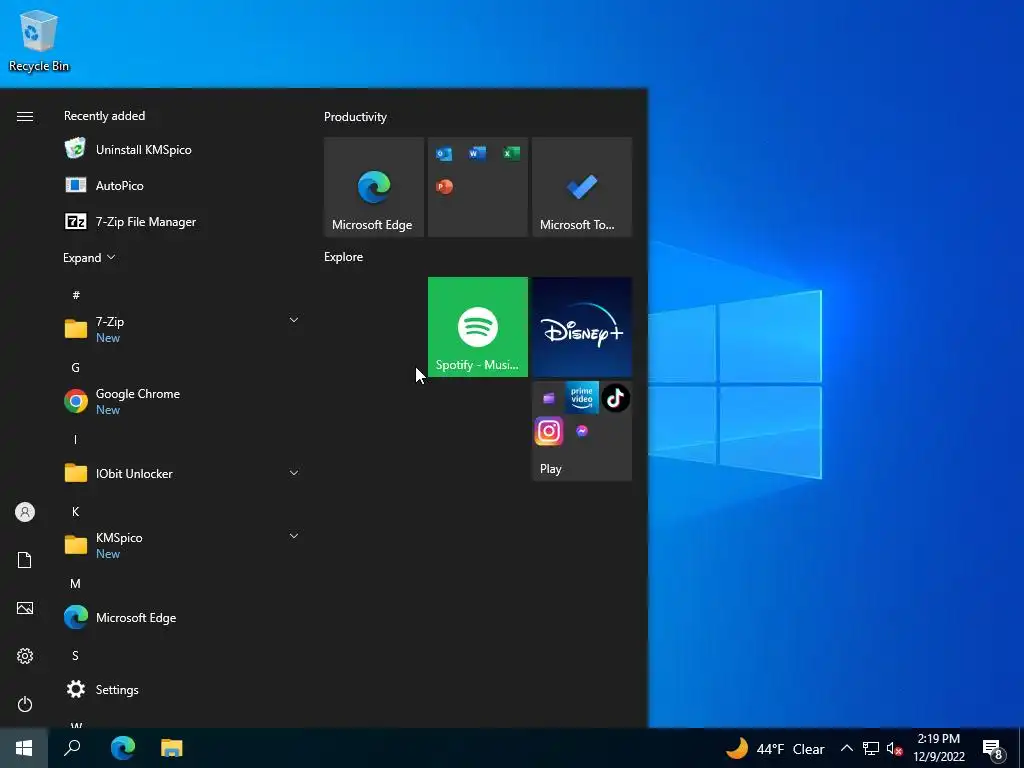Launch Microsoft Edge from the taskbar
This screenshot has width=1024, height=768.
[122, 748]
